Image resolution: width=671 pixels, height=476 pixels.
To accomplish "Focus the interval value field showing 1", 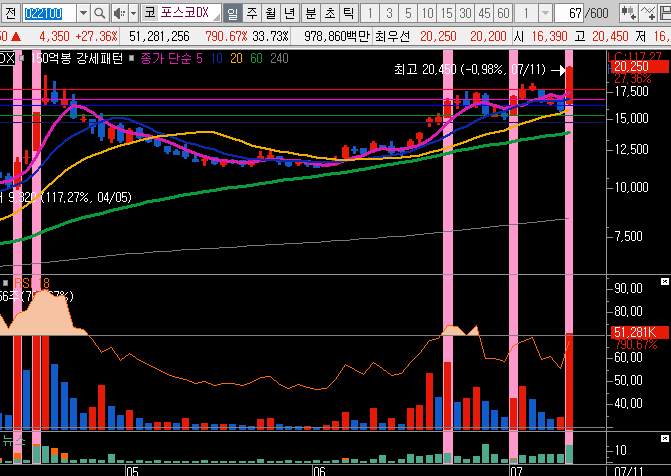I will [526, 13].
